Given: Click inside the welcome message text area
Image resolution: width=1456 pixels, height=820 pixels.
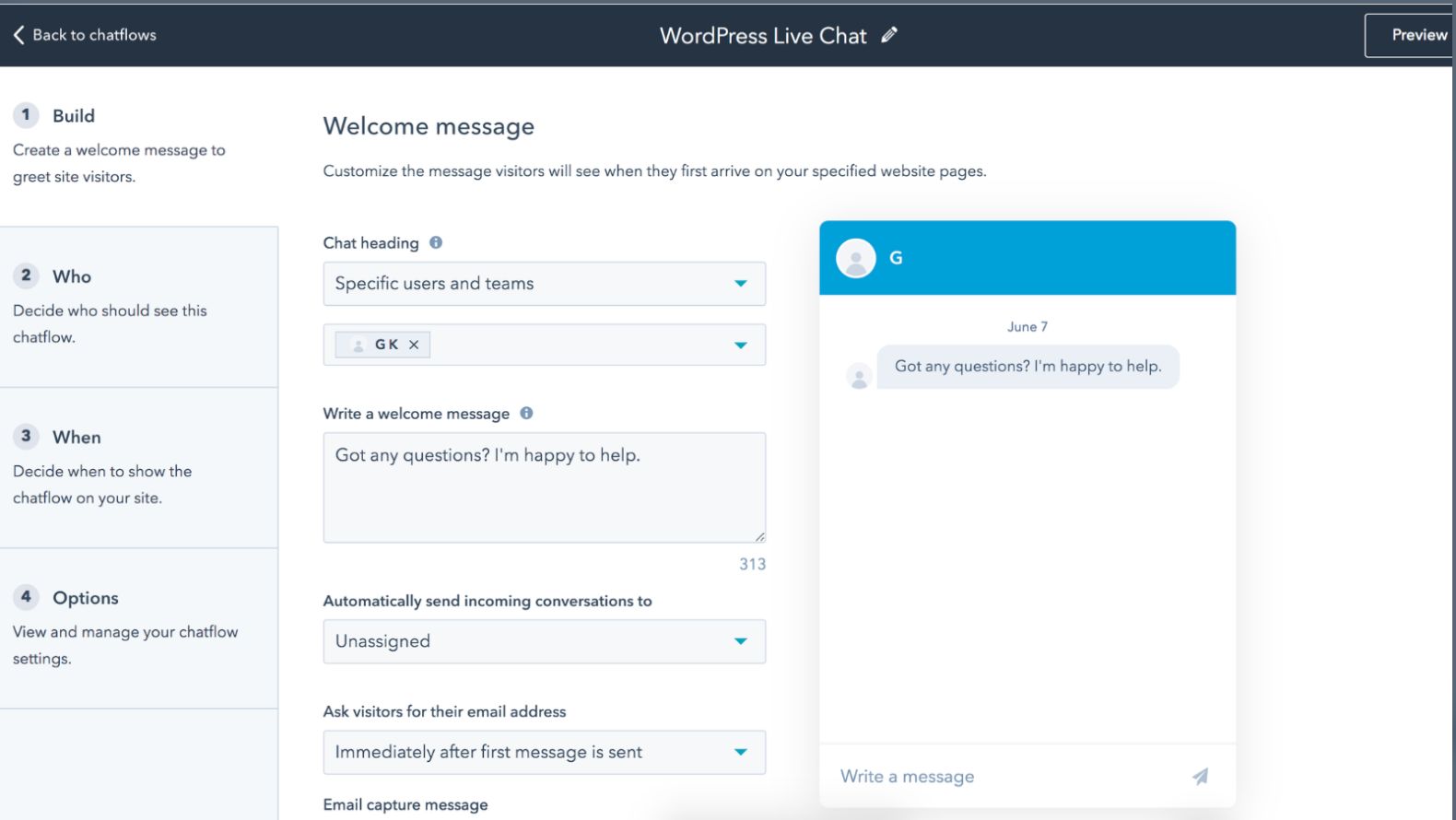Looking at the screenshot, I should [544, 486].
